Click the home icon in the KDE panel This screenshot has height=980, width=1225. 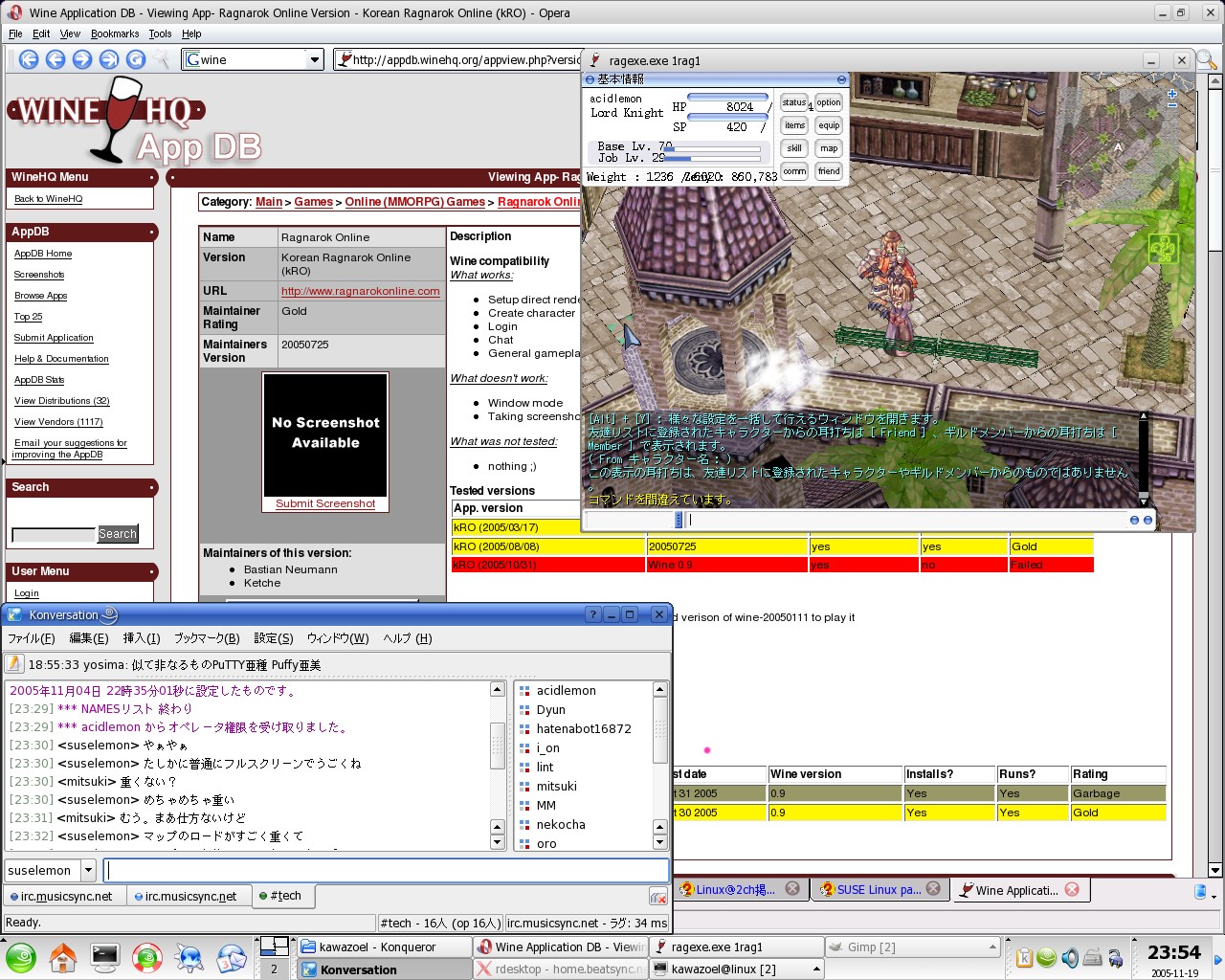pyautogui.click(x=63, y=956)
